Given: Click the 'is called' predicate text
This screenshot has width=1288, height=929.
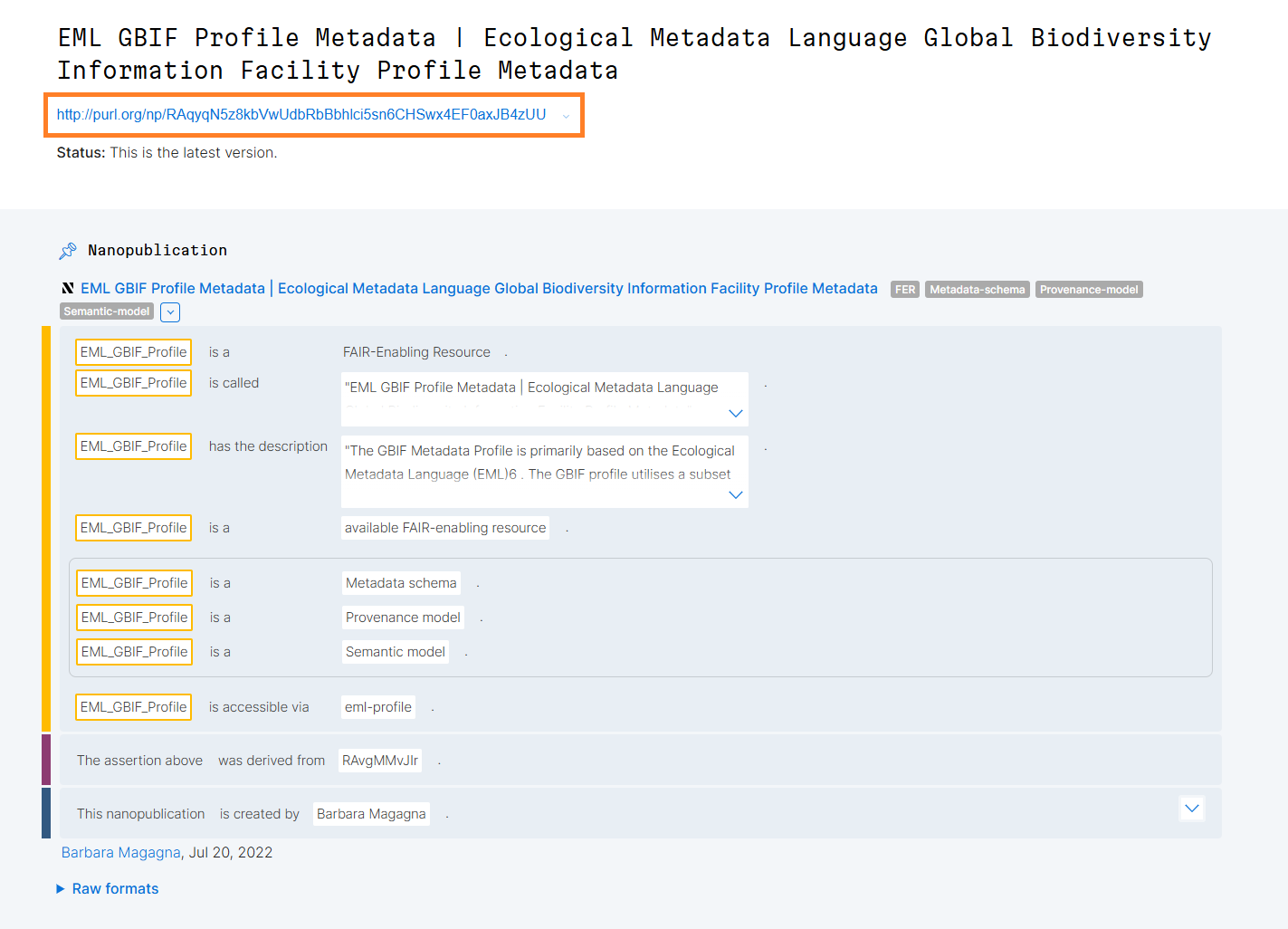Looking at the screenshot, I should 234,383.
